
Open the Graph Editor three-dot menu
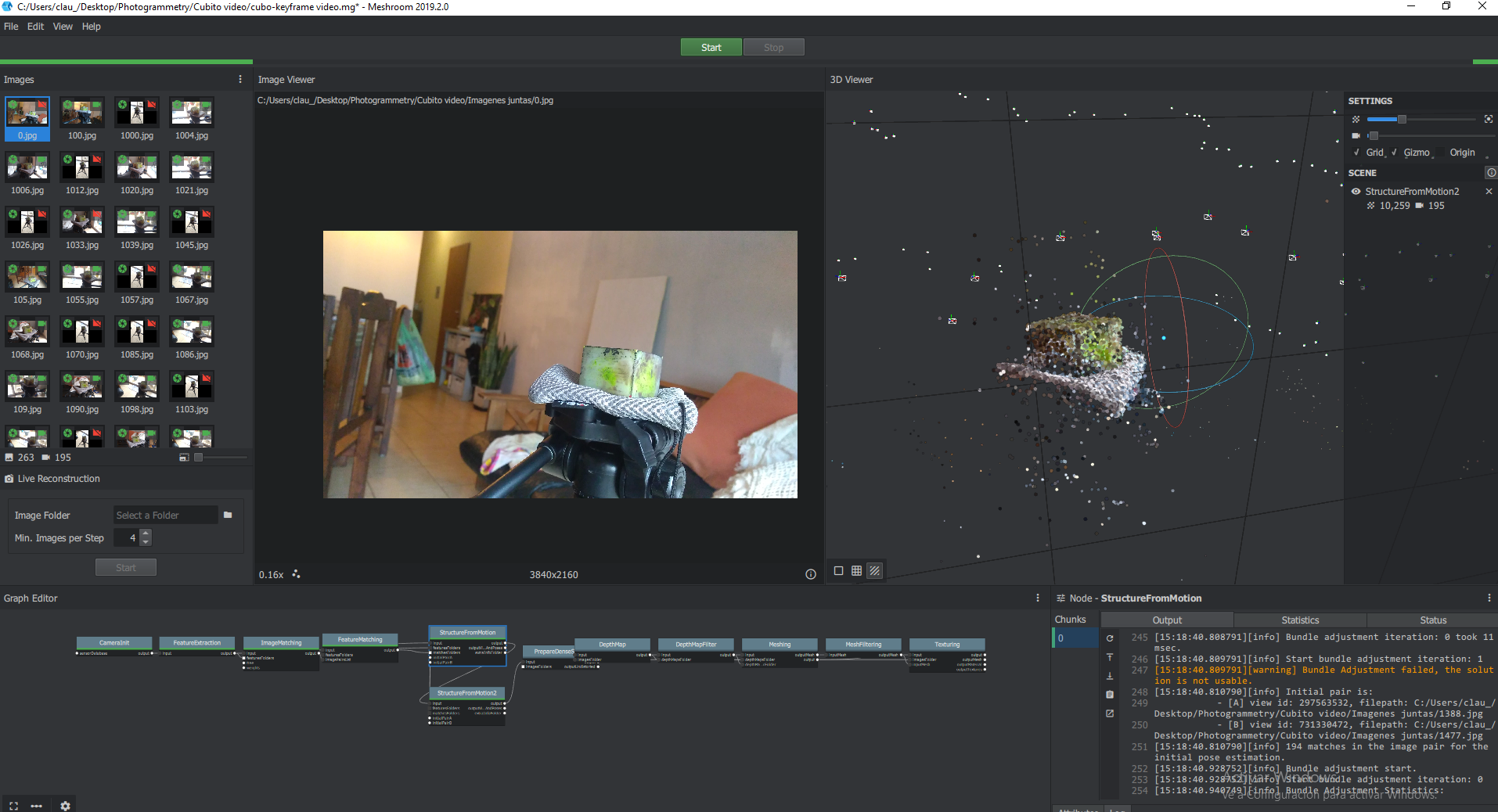point(1038,598)
